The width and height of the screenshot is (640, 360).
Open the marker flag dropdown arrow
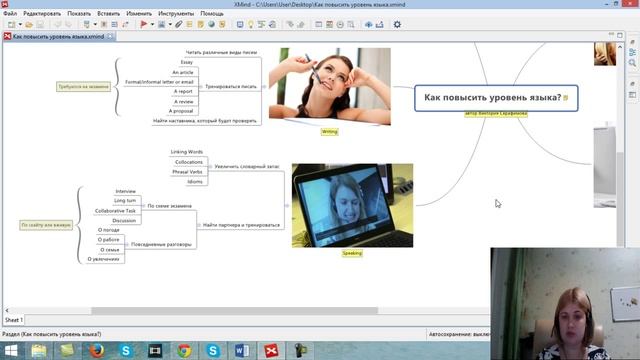pyautogui.click(x=152, y=24)
